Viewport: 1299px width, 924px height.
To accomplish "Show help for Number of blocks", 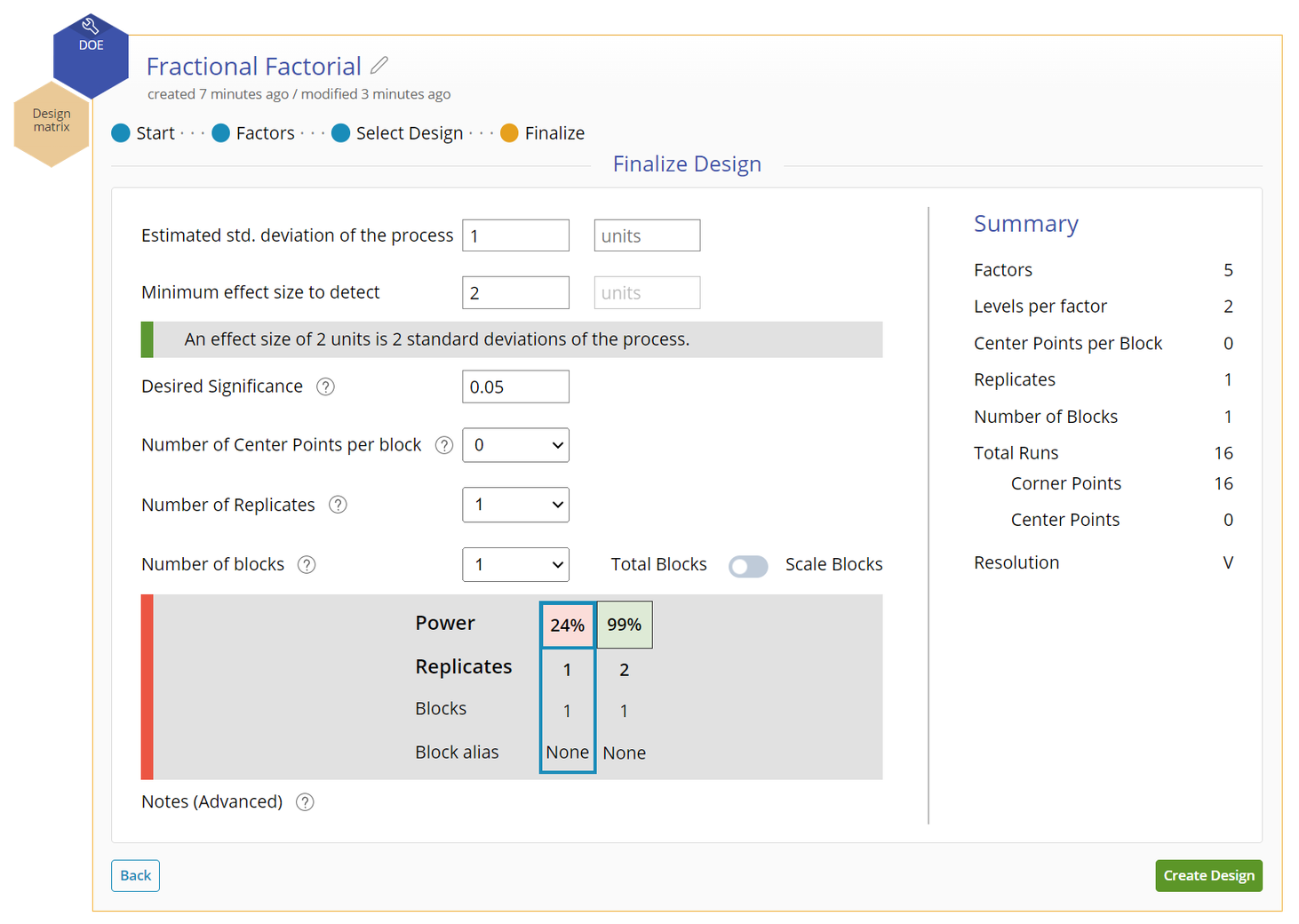I will tap(307, 565).
